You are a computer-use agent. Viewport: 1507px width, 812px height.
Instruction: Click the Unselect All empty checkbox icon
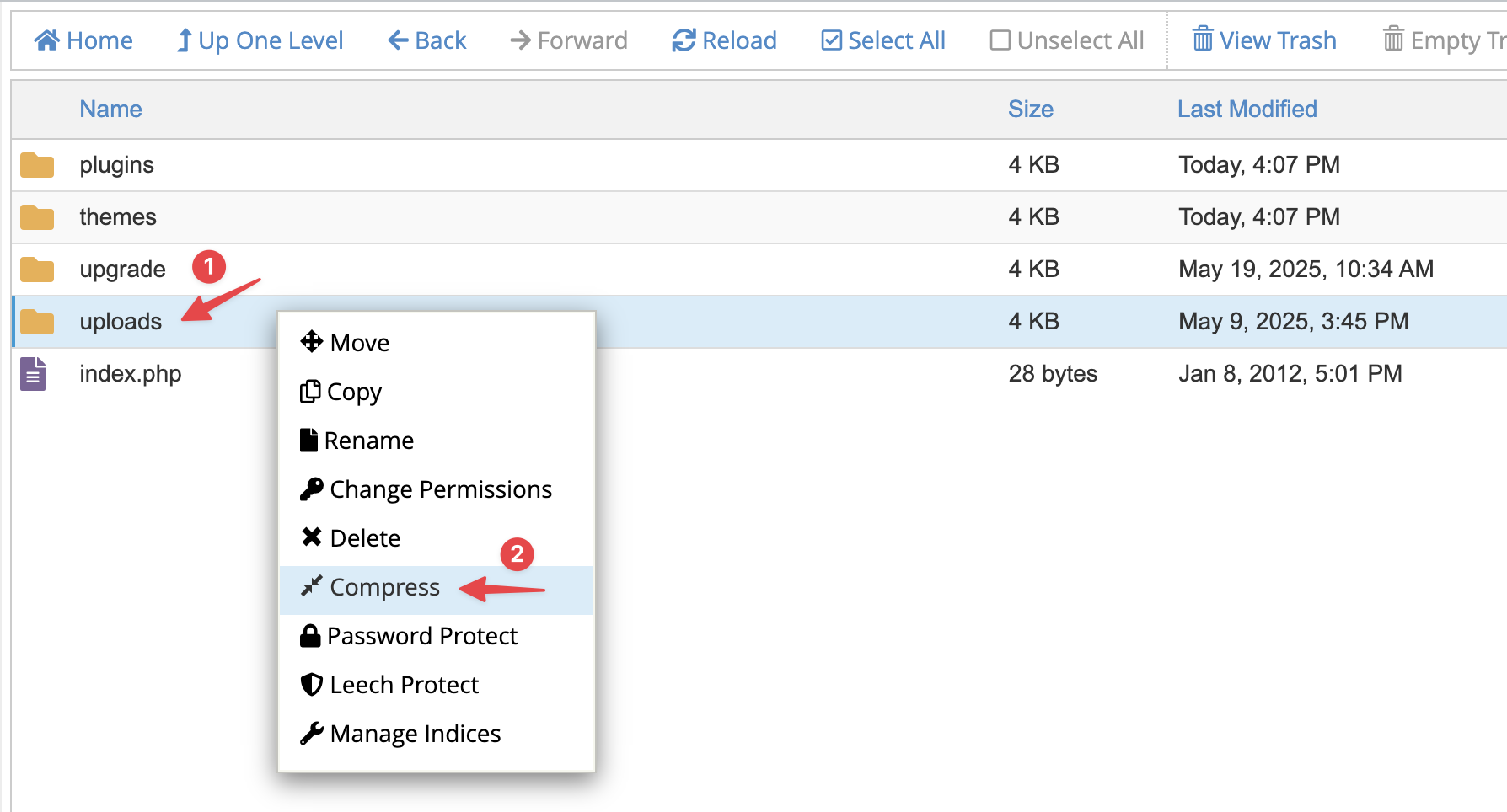coord(1000,40)
